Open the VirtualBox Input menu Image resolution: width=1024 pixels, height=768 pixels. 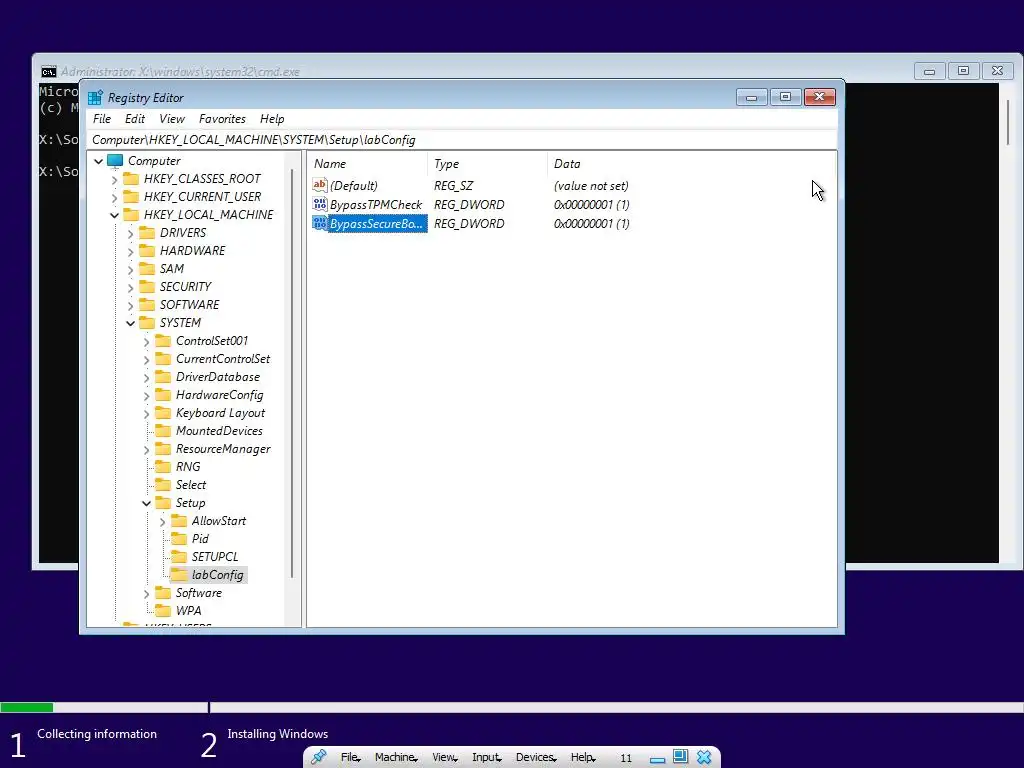(487, 757)
